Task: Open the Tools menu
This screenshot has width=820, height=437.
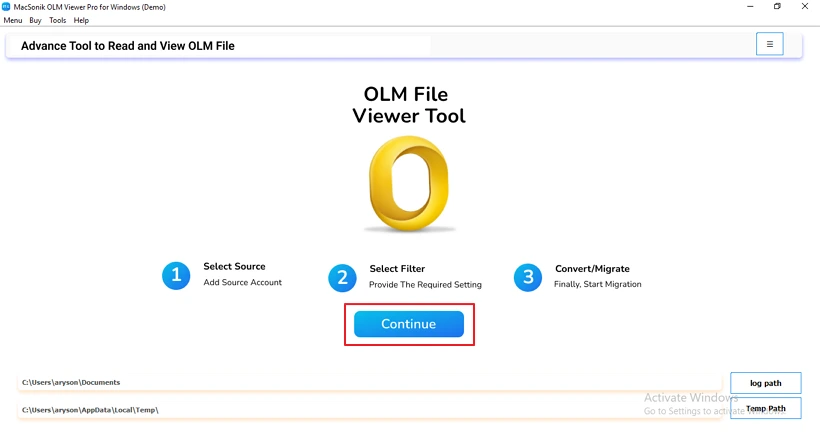Action: [58, 20]
